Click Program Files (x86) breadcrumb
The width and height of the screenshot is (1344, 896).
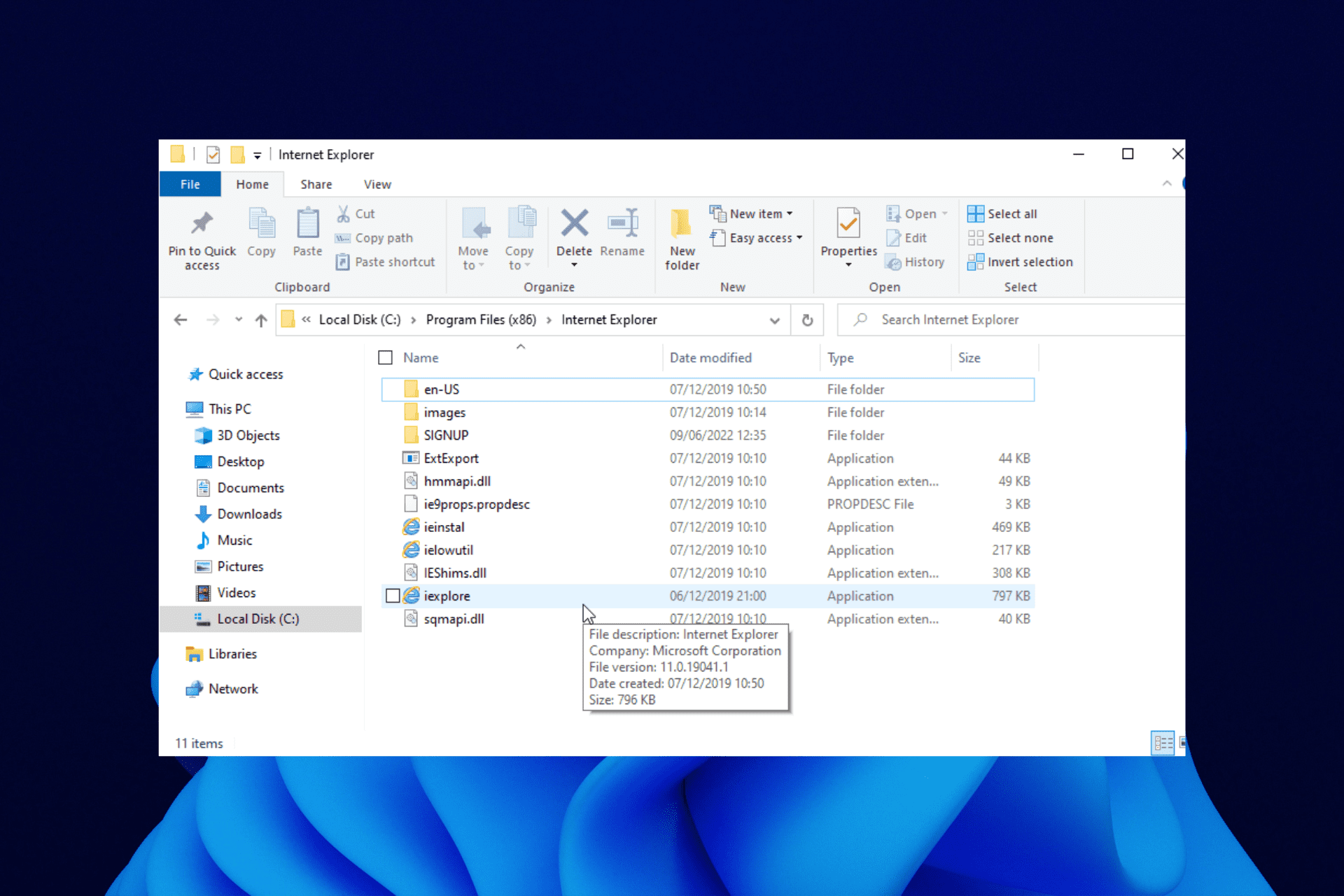coord(481,320)
